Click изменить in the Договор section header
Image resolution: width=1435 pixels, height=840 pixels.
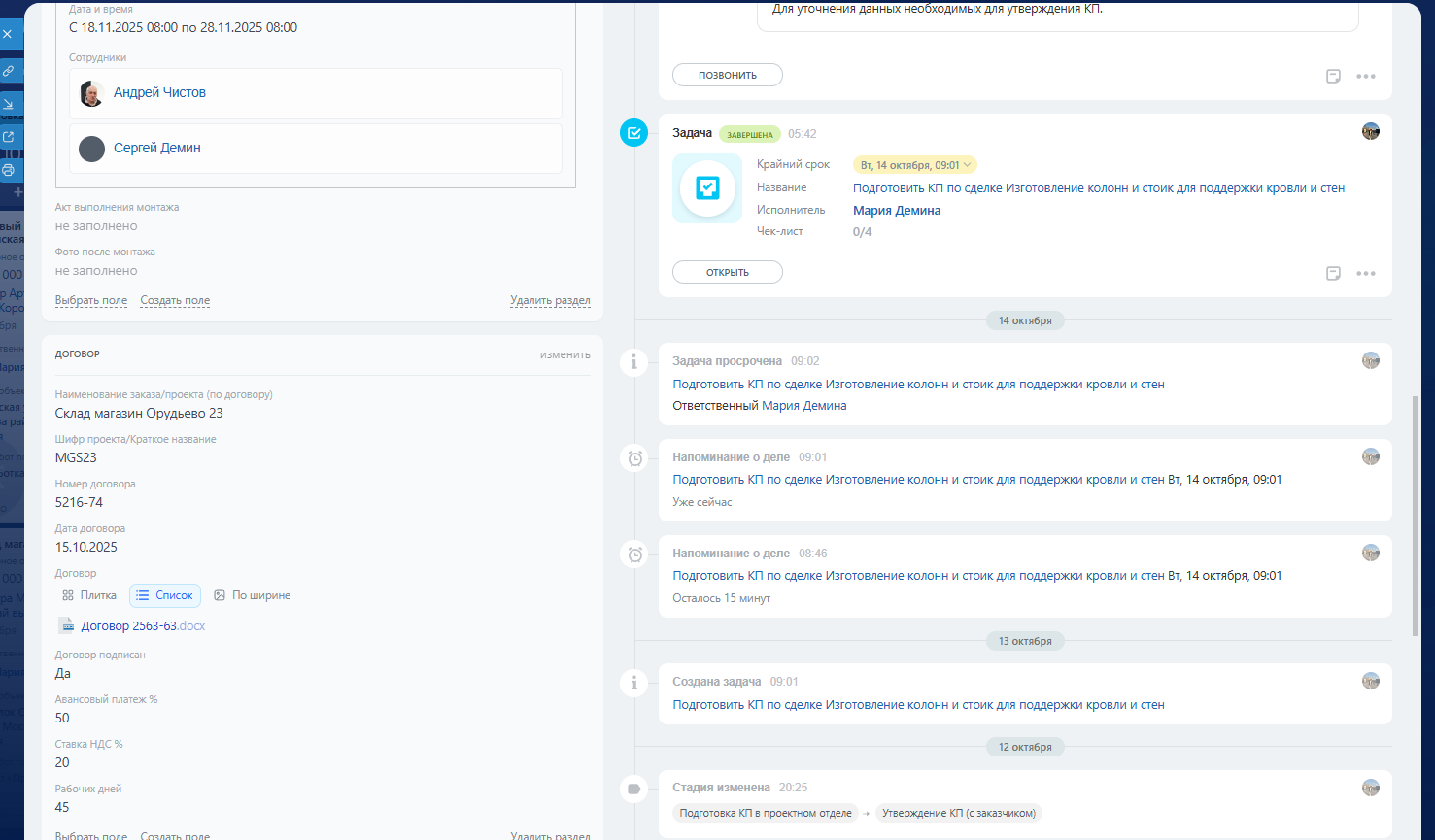(564, 354)
